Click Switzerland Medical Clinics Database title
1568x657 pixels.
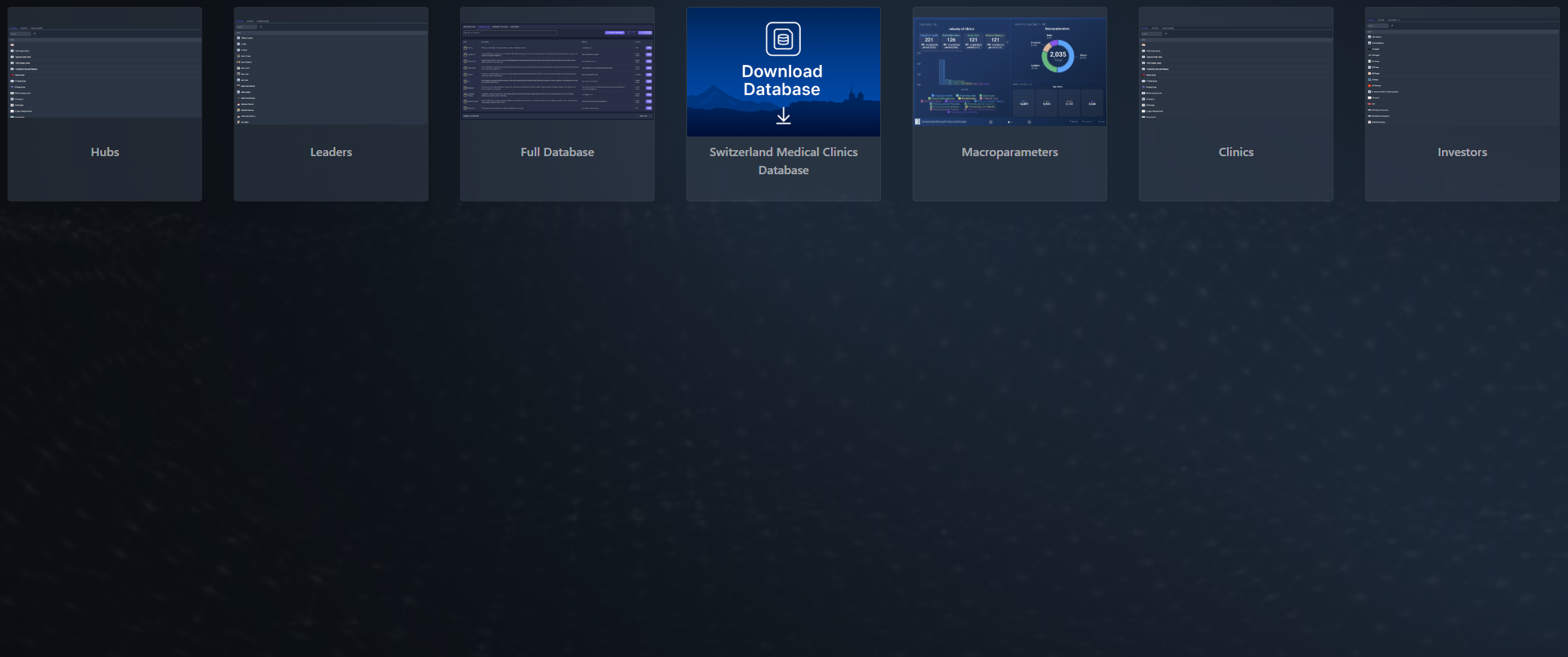784,161
